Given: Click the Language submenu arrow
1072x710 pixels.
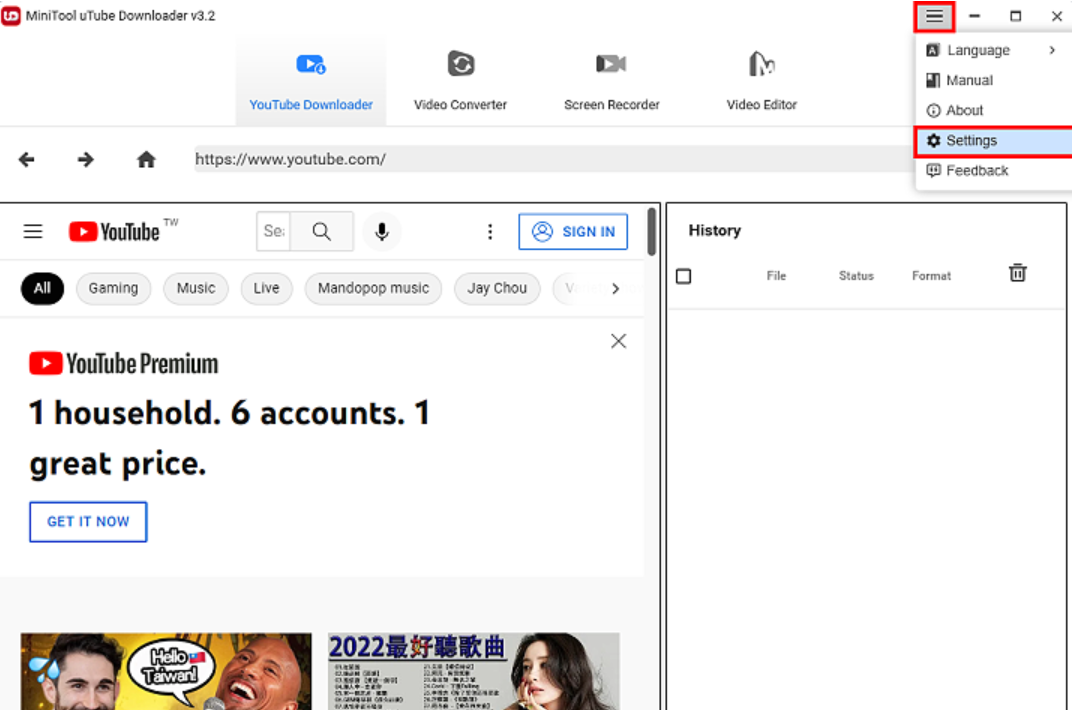Looking at the screenshot, I should click(1052, 50).
